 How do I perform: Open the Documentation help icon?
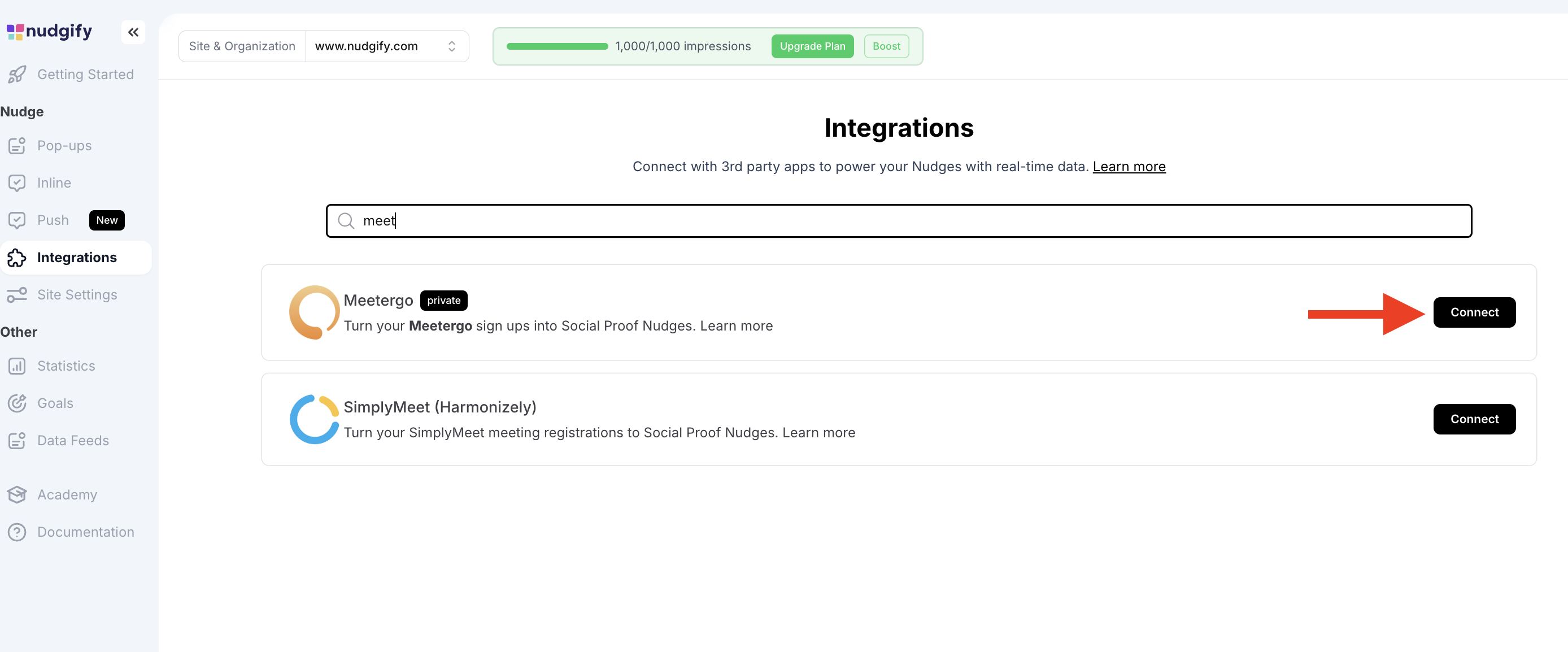(x=17, y=532)
